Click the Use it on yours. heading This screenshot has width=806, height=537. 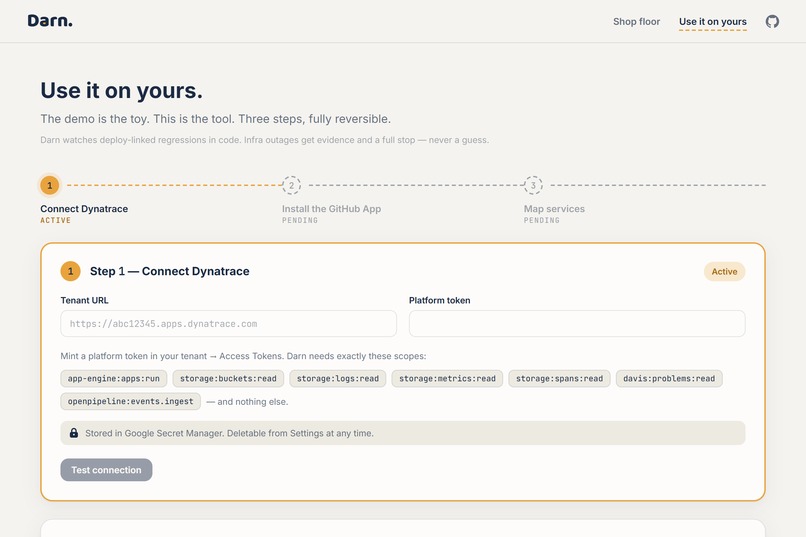[x=122, y=90]
